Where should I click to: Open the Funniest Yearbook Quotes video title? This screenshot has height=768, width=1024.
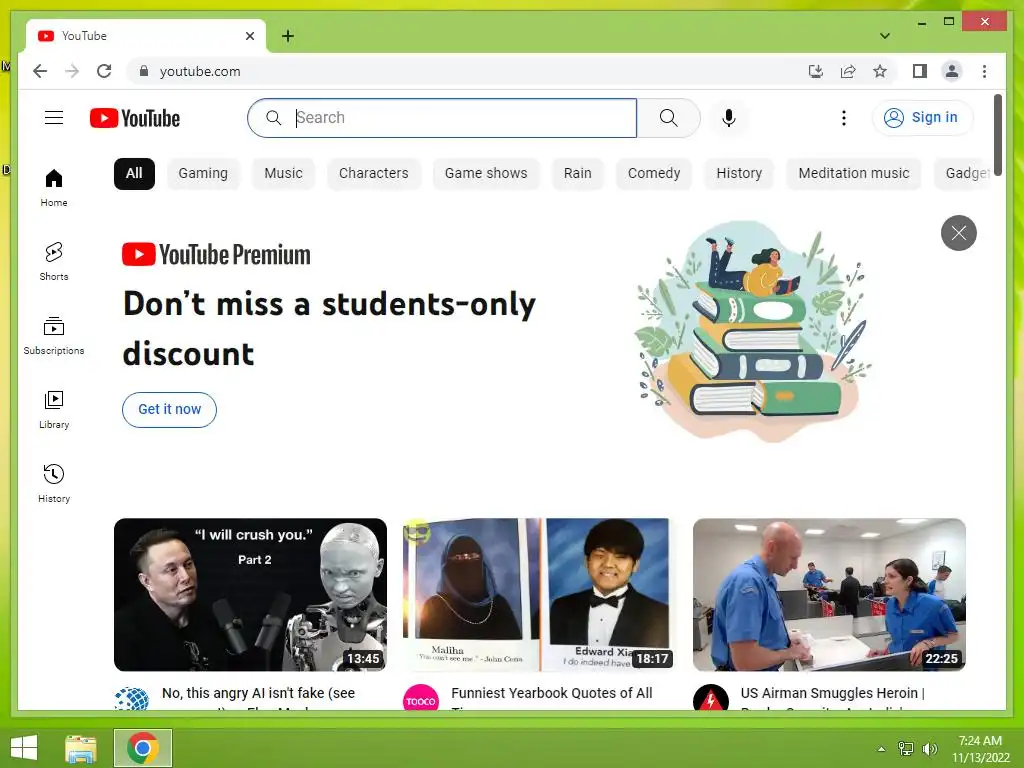551,696
